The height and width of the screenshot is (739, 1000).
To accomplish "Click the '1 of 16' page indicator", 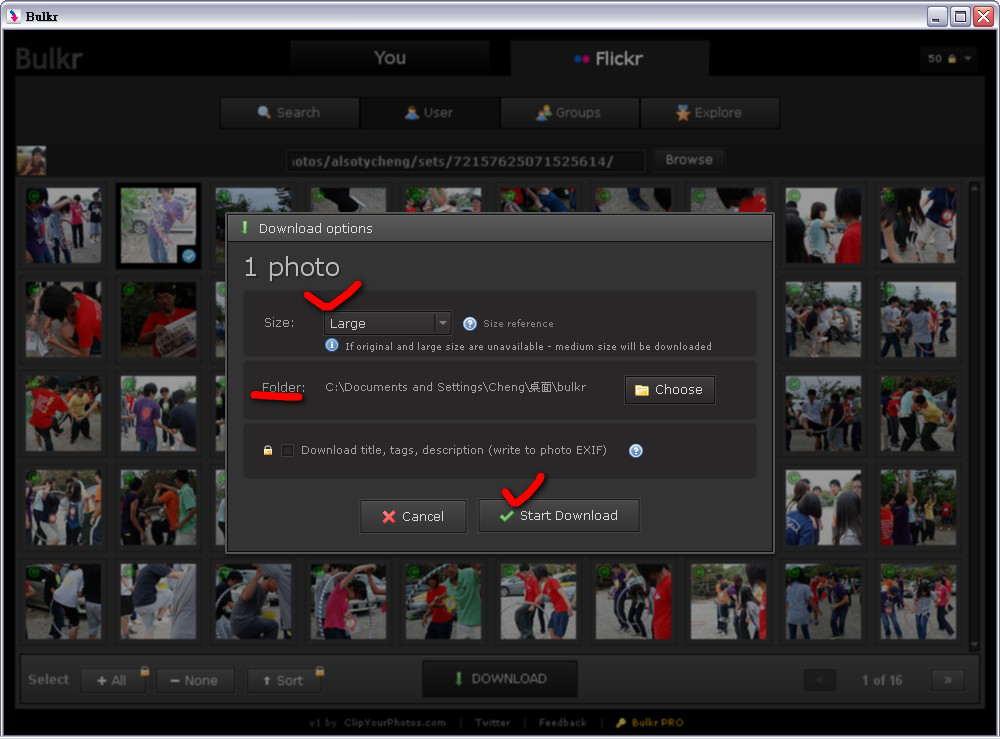I will (882, 680).
